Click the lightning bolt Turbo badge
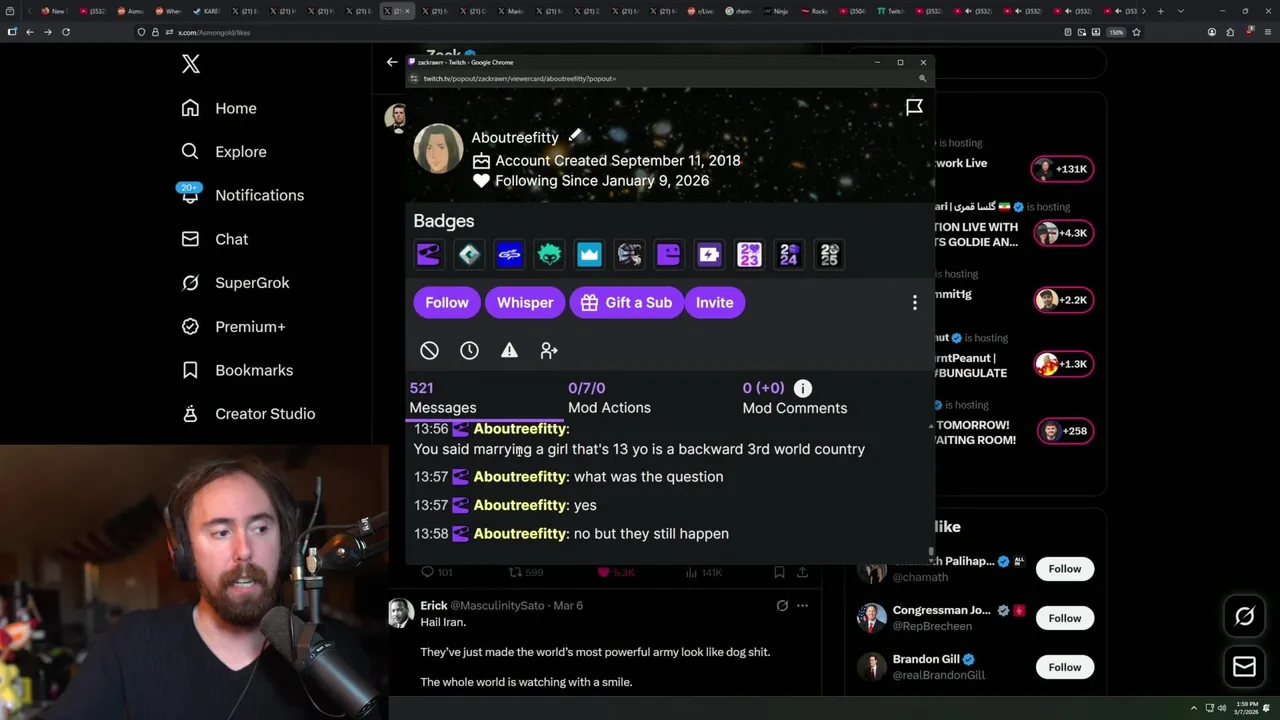The width and height of the screenshot is (1280, 720). [x=709, y=255]
